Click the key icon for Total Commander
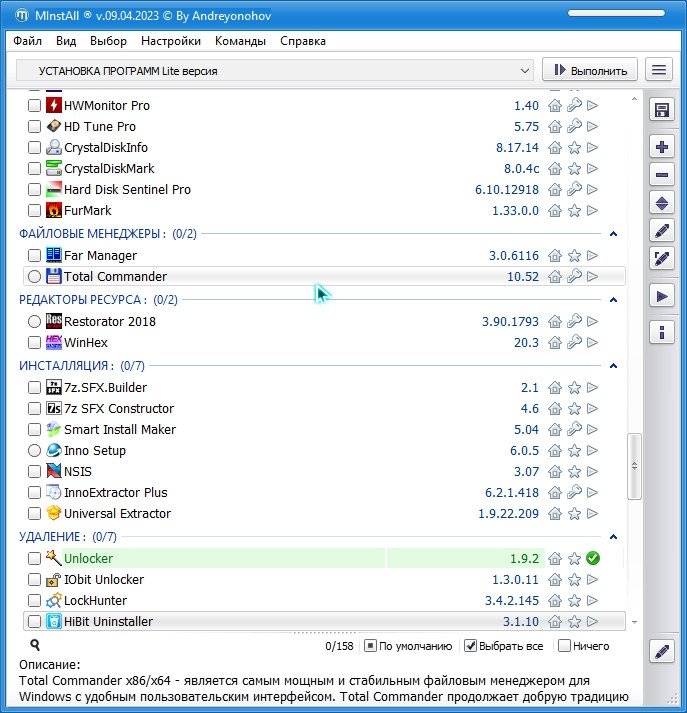Image resolution: width=687 pixels, height=713 pixels. point(574,276)
